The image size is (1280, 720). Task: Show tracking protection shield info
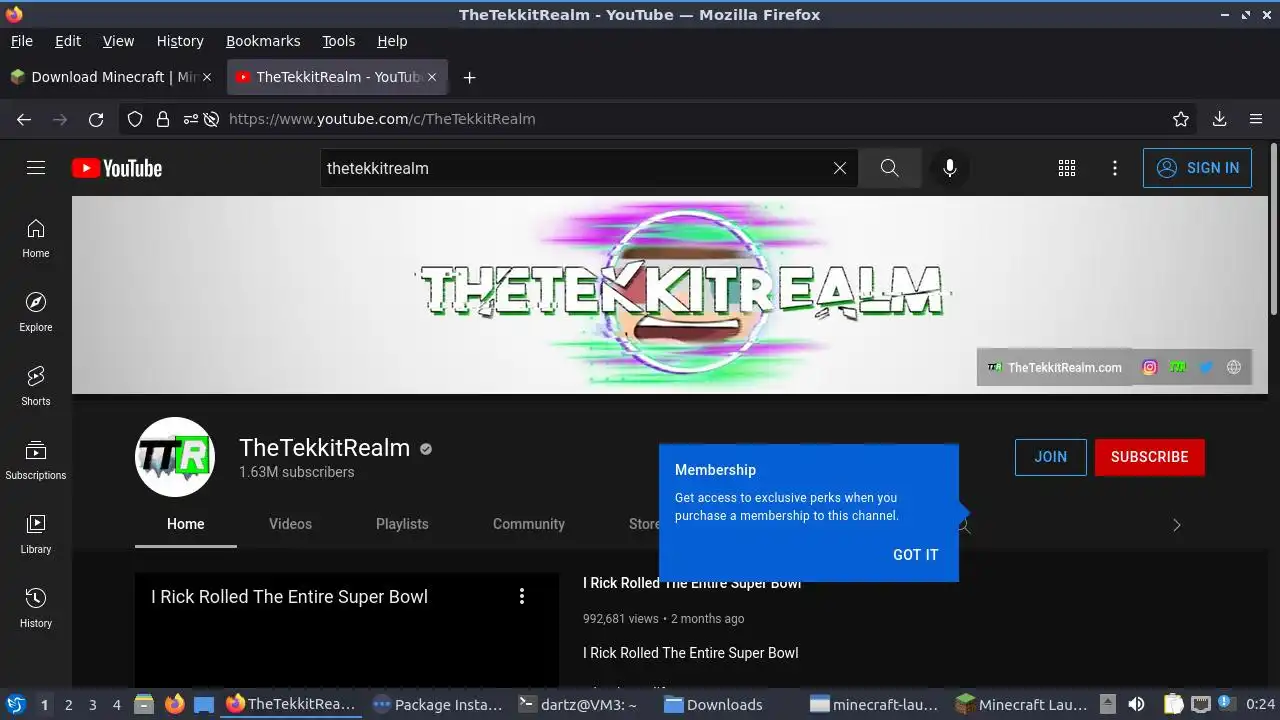coord(135,119)
